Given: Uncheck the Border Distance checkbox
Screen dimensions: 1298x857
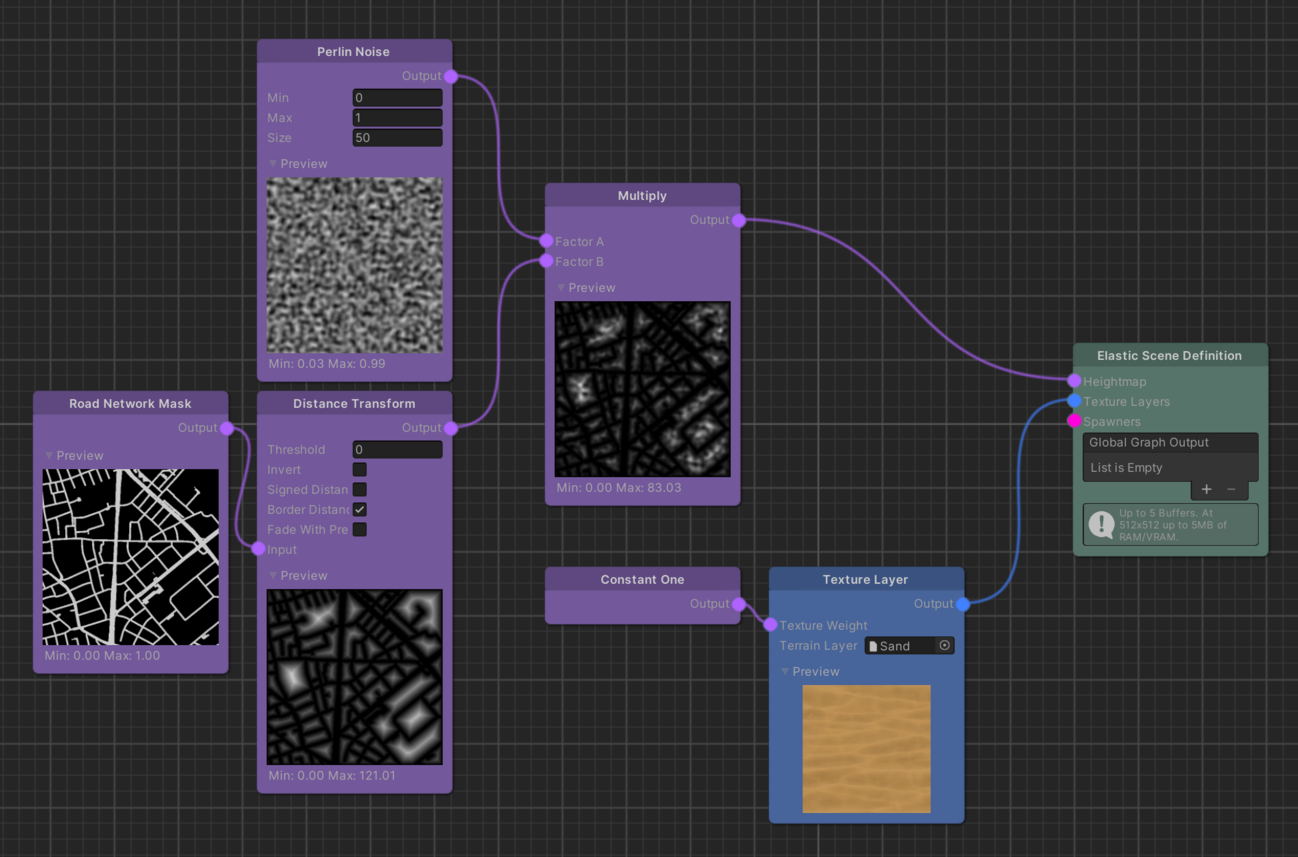Looking at the screenshot, I should [x=359, y=509].
